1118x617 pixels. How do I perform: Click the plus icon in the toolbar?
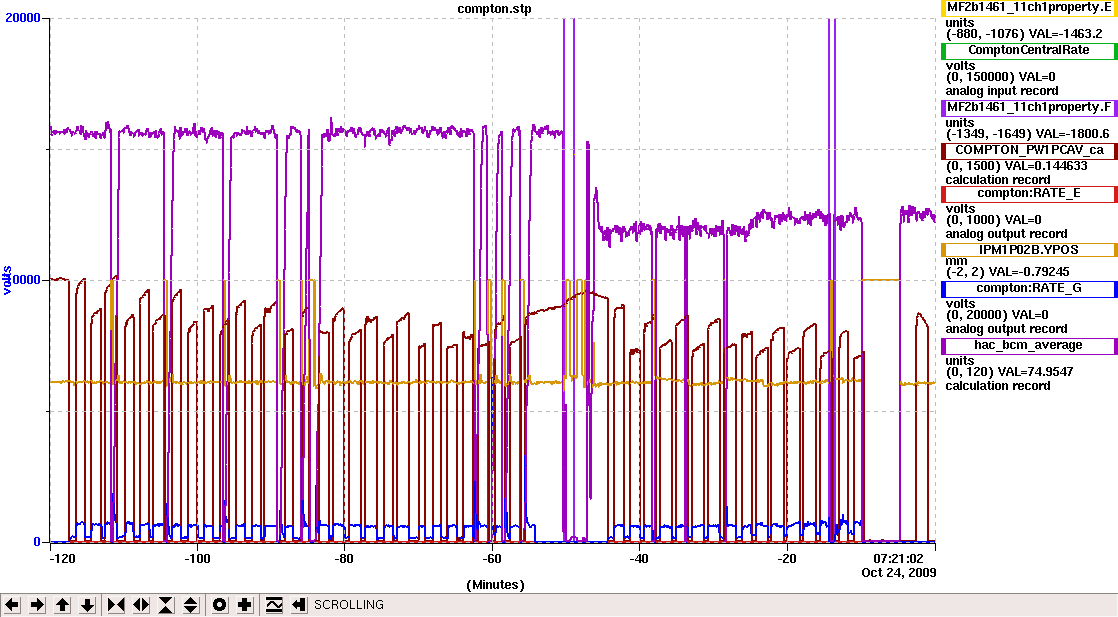245,605
